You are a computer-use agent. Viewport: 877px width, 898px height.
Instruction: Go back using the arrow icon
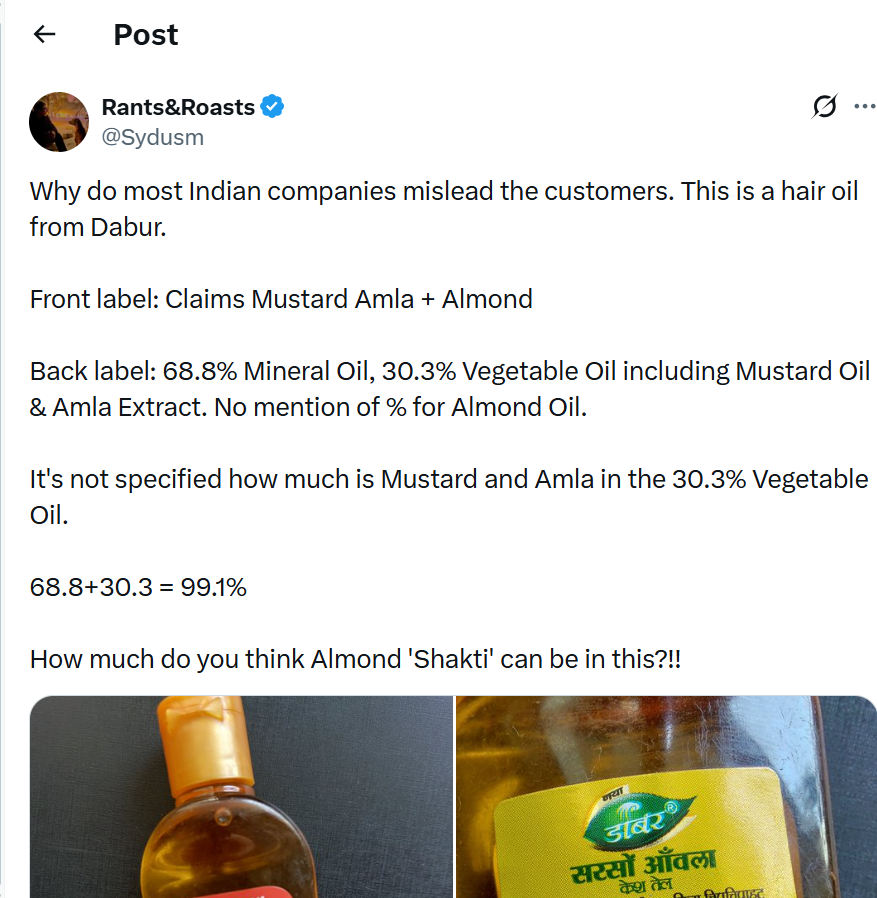(44, 35)
